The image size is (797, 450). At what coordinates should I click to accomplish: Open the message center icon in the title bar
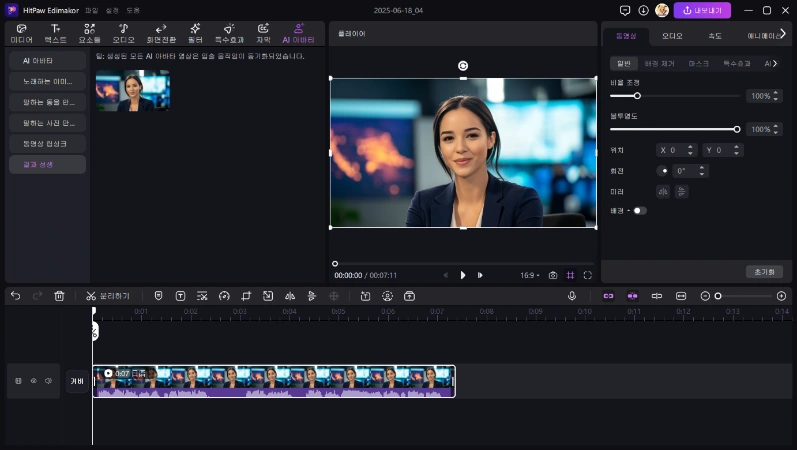(x=625, y=10)
